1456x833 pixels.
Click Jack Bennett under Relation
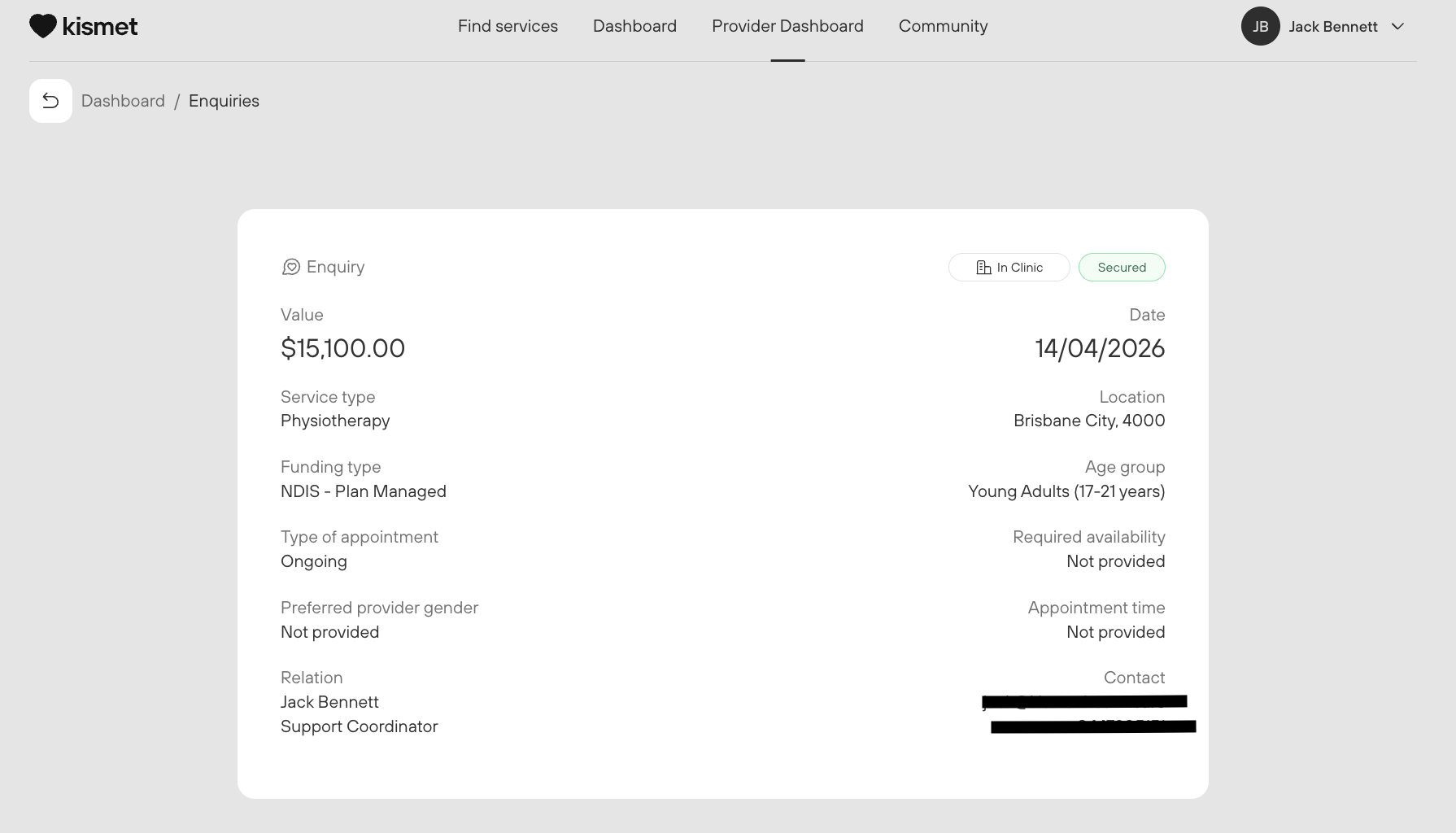329,702
